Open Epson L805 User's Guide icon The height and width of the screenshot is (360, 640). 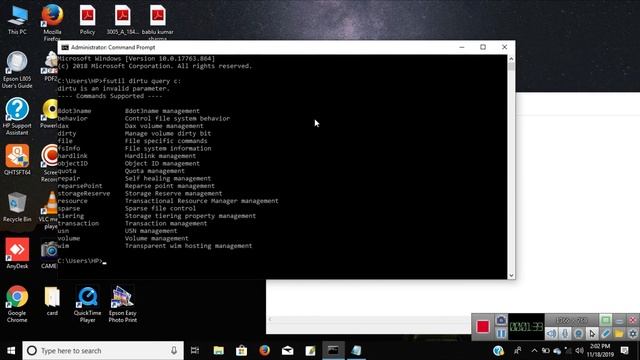pos(17,70)
